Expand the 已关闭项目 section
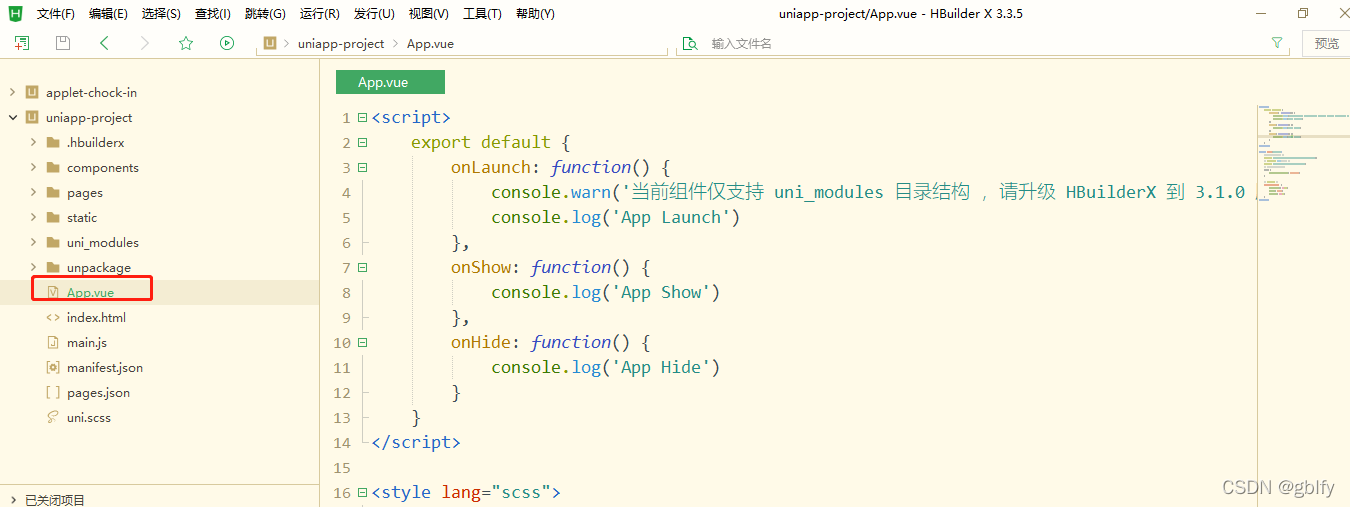 point(12,499)
